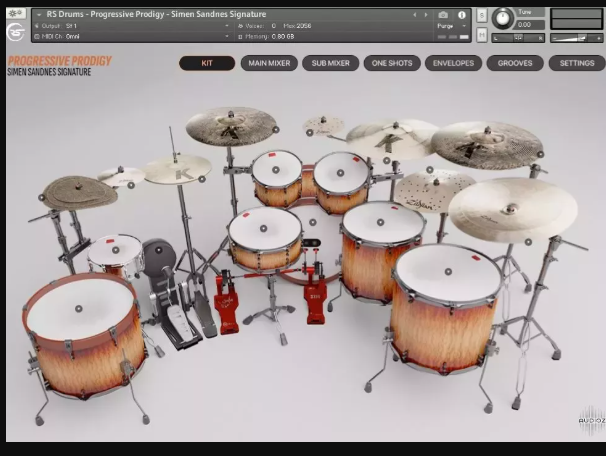
Task: Click the Progressive Prodigy logo text
Action: pos(60,61)
